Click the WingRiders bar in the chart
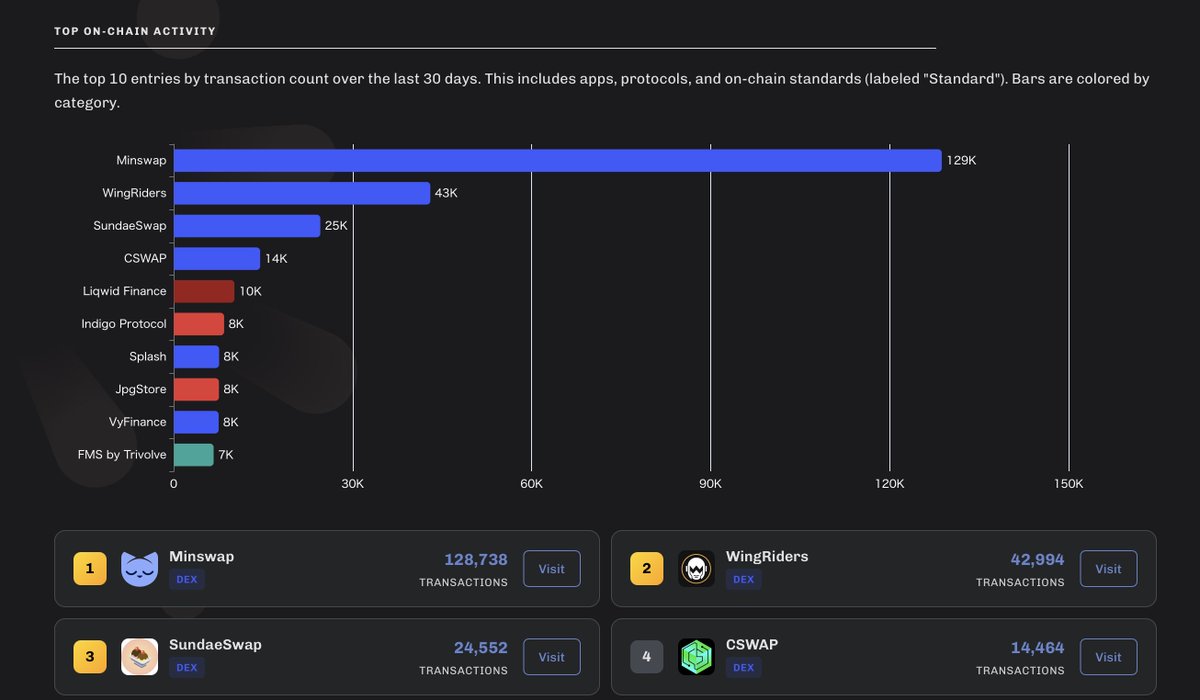Image resolution: width=1200 pixels, height=700 pixels. [301, 193]
